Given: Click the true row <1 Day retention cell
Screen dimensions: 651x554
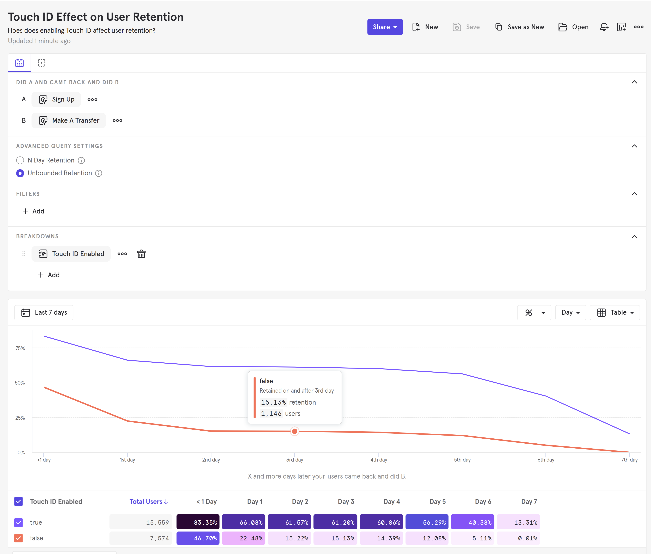Looking at the screenshot, I should point(198,522).
